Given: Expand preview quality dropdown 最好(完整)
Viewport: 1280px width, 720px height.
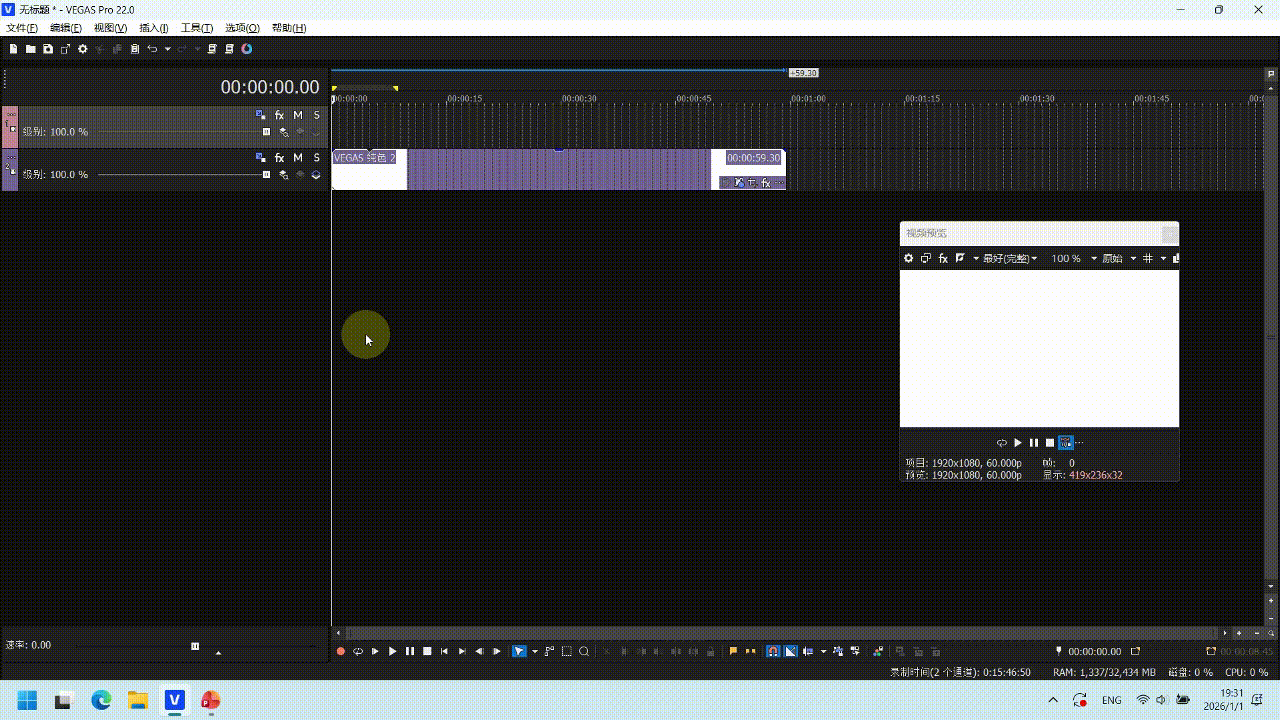Looking at the screenshot, I should tap(1010, 259).
